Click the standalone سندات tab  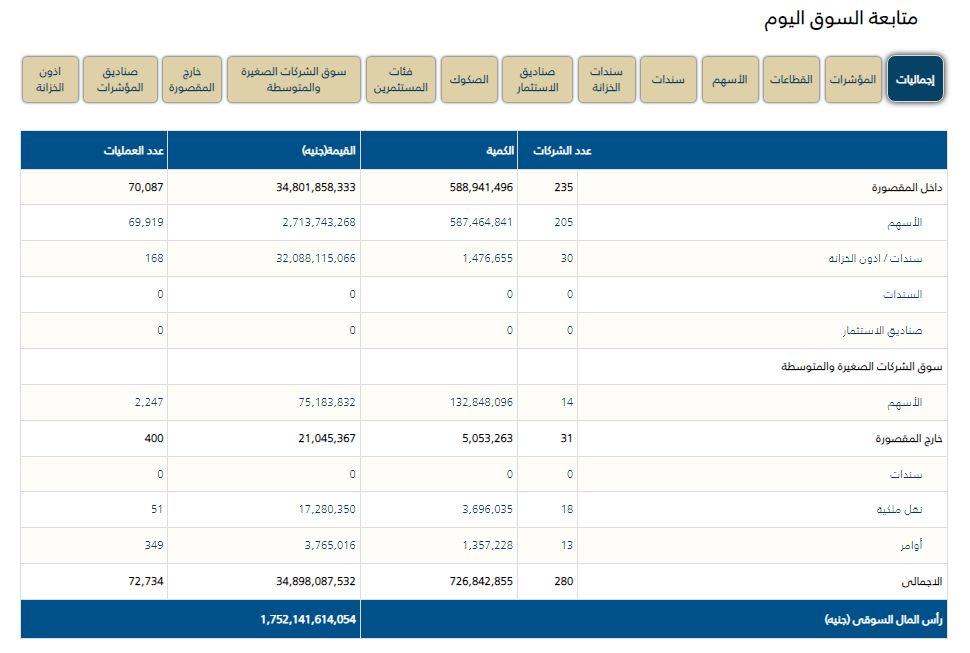click(668, 80)
